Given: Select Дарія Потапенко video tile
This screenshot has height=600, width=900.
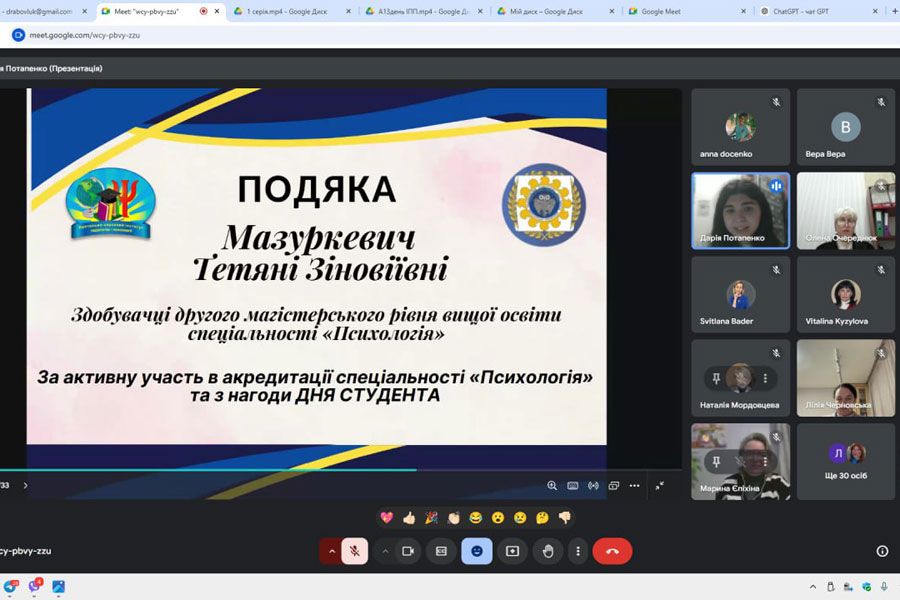Looking at the screenshot, I should click(x=740, y=211).
